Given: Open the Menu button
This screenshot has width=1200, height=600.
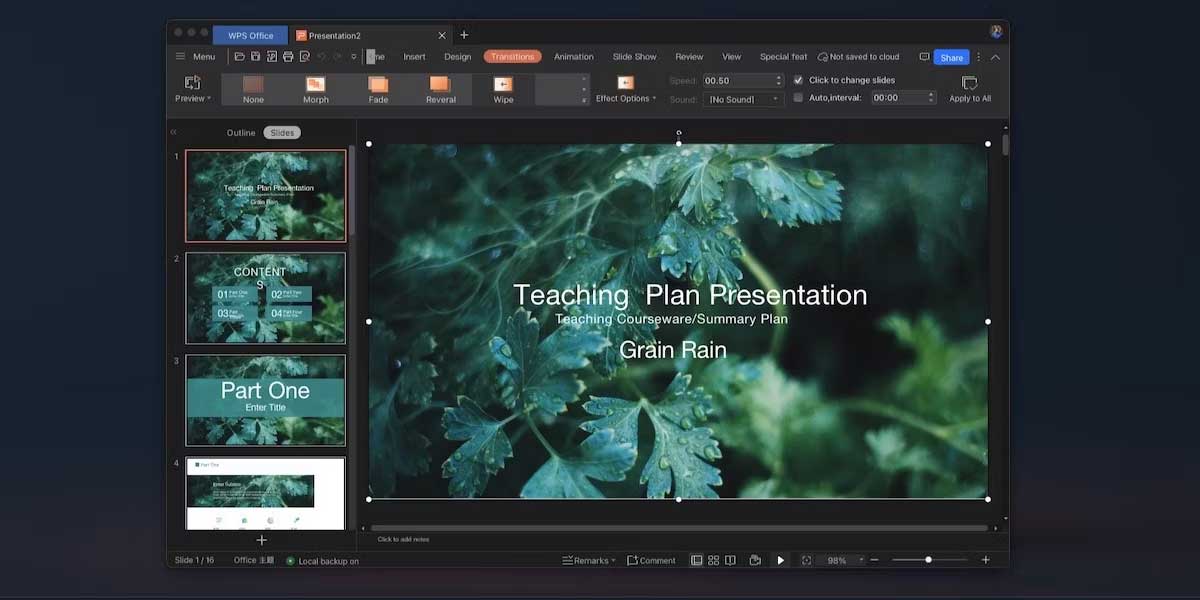Looking at the screenshot, I should click(x=196, y=57).
